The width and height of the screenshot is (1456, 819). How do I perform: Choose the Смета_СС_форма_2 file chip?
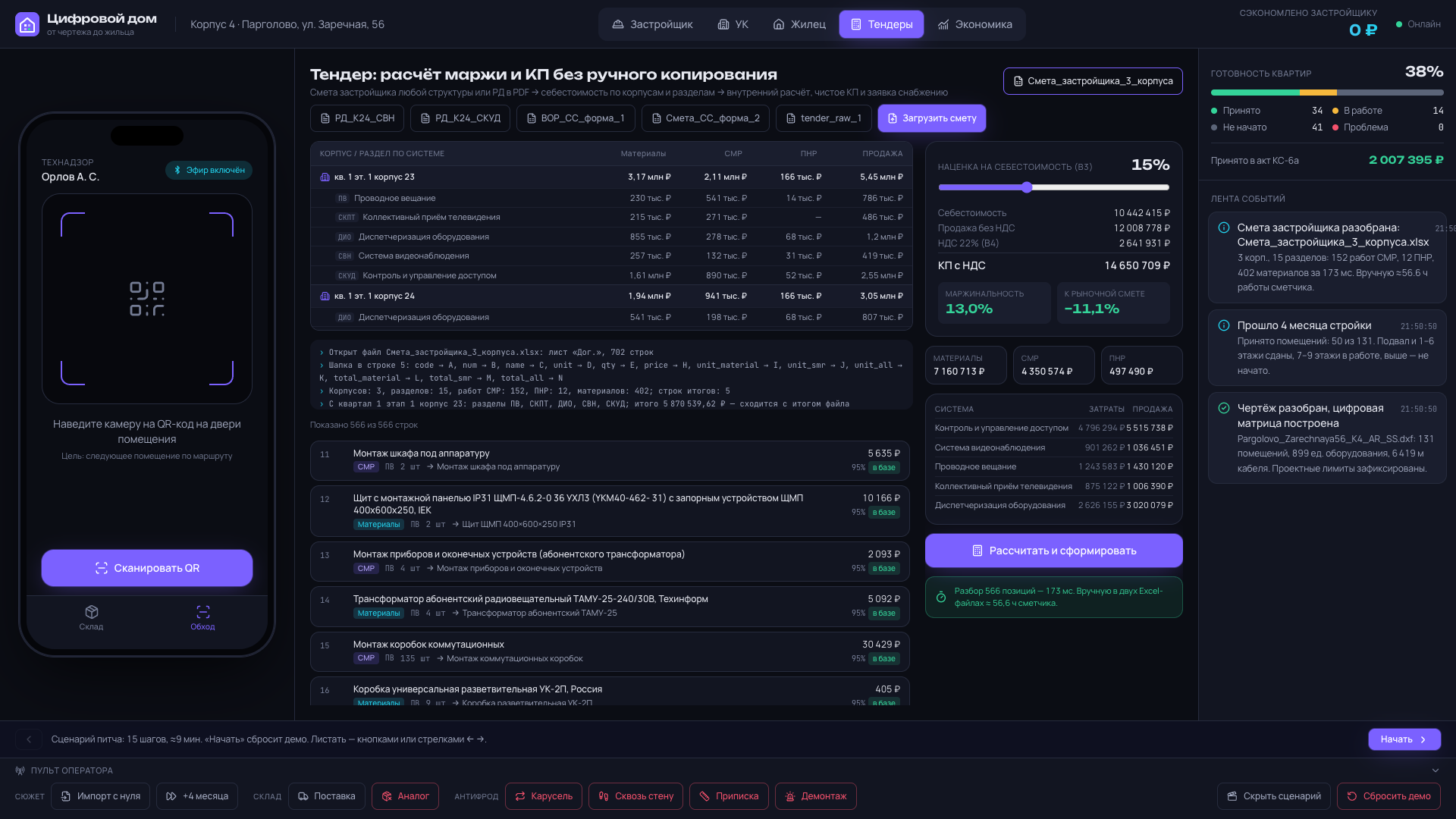[705, 118]
